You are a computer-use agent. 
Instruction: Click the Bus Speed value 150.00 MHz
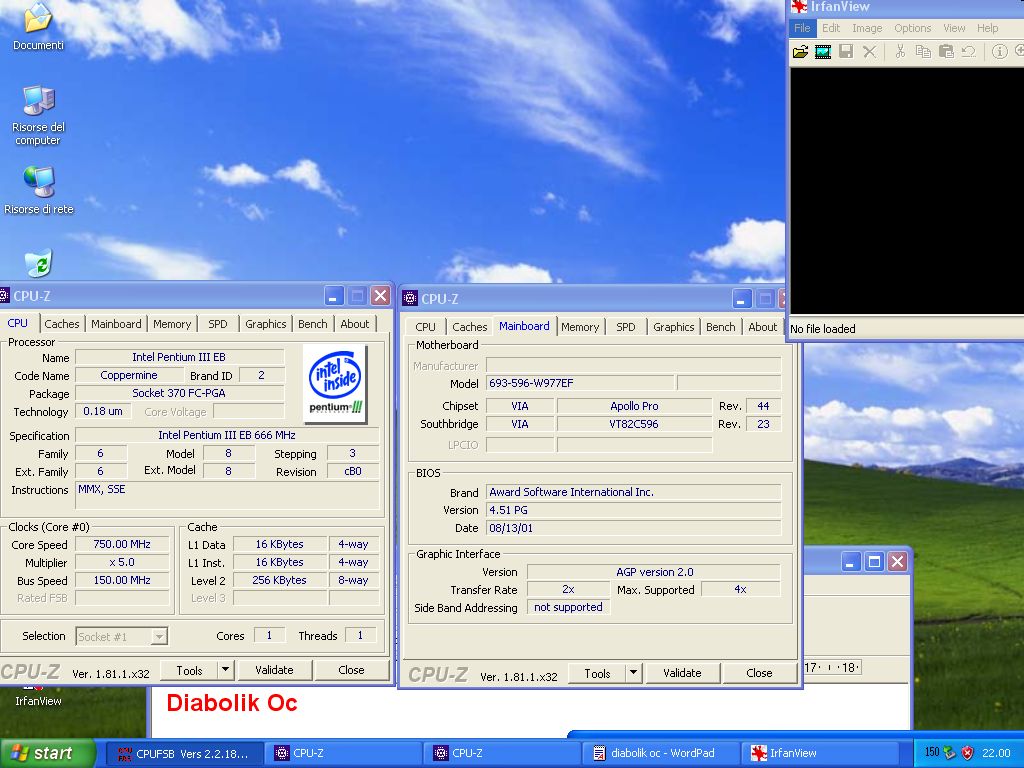click(122, 580)
